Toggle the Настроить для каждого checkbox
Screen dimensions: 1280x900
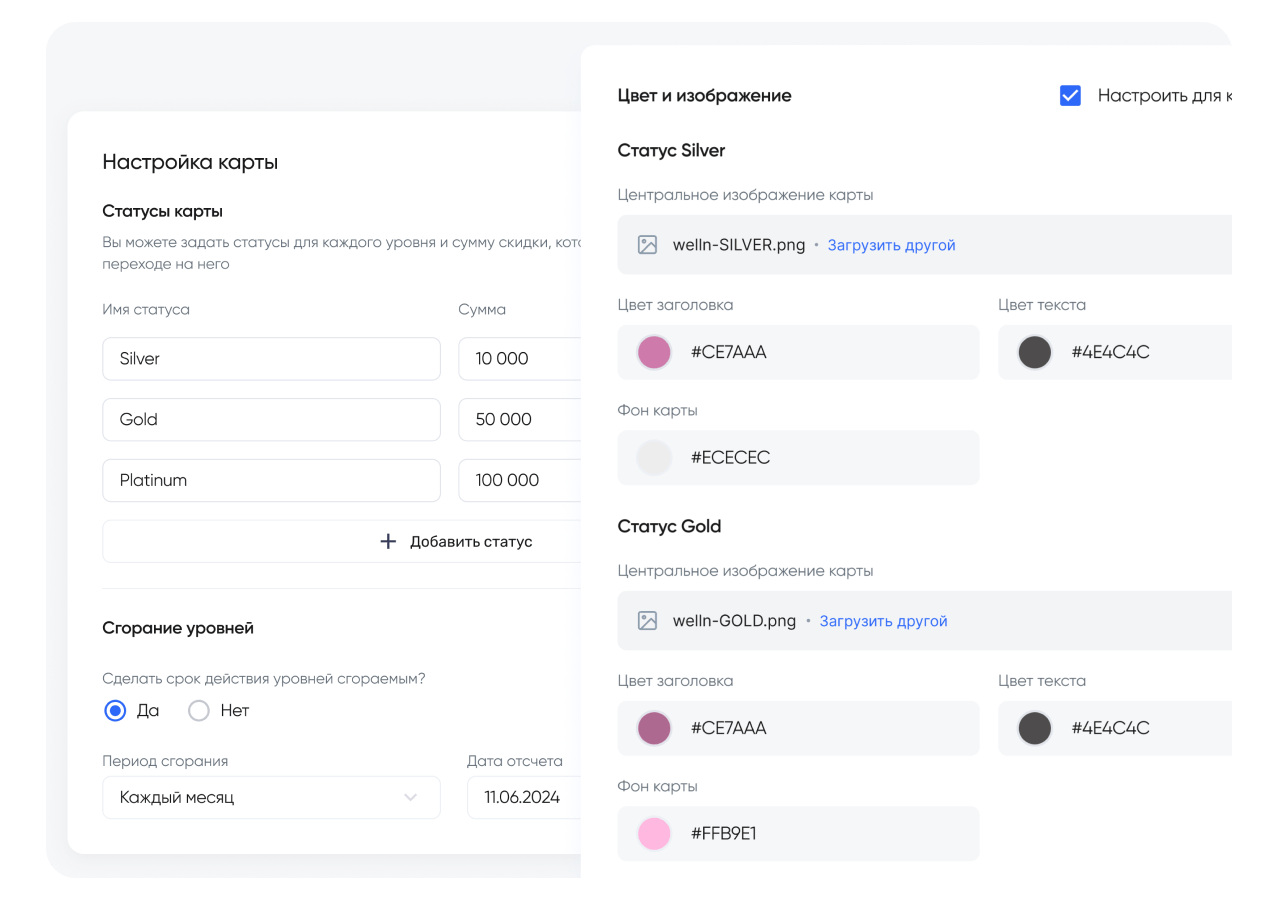[x=1070, y=96]
